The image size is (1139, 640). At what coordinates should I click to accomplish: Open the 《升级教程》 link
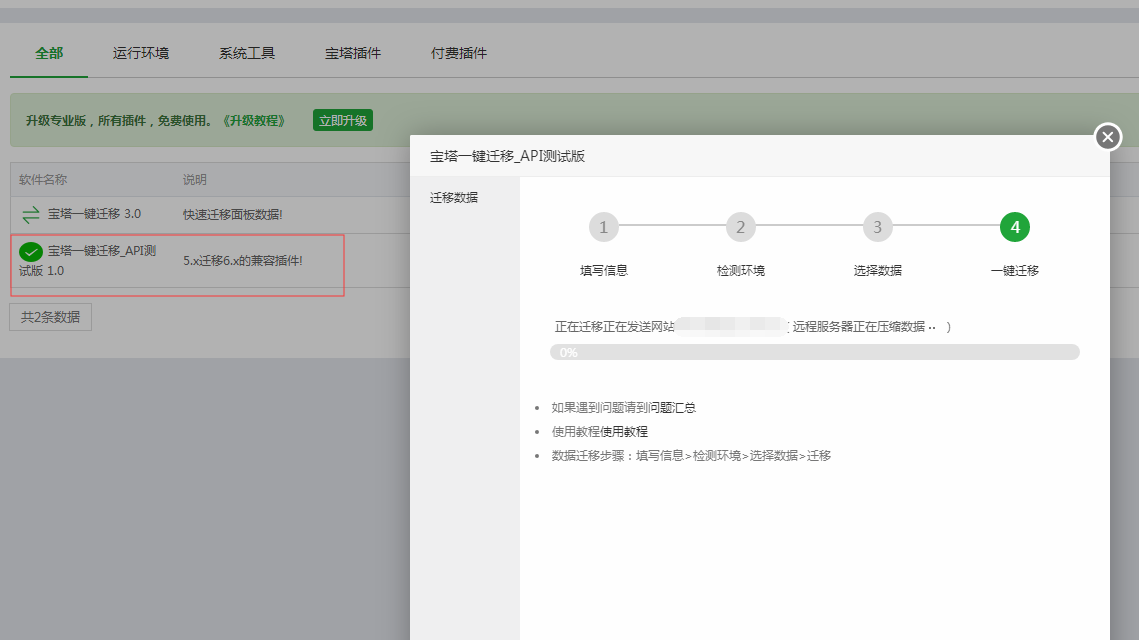point(254,121)
